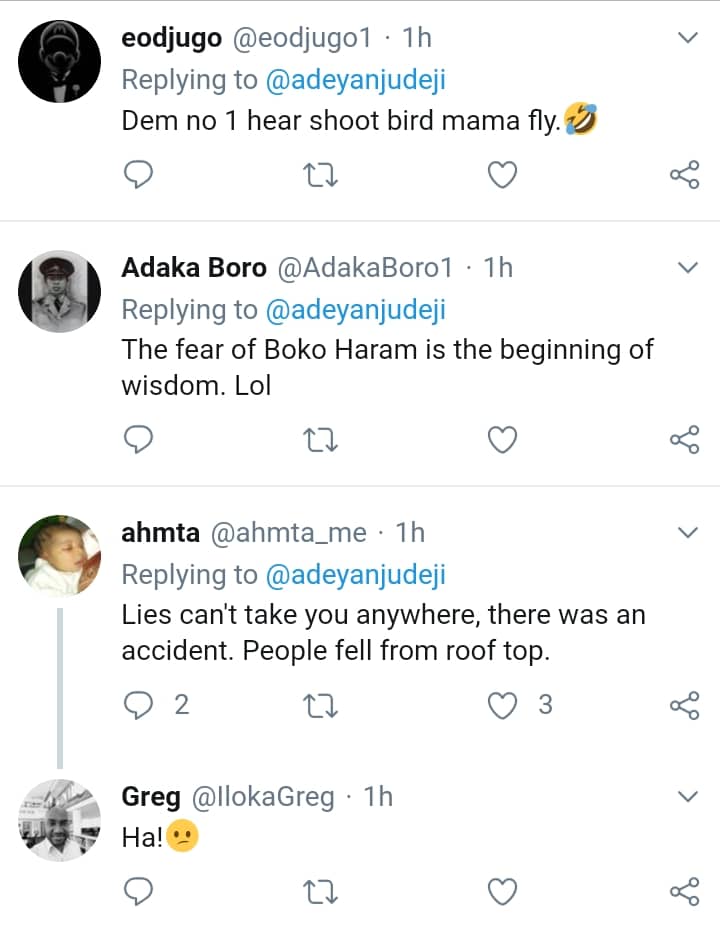Like ahmta's accident tweet
Image resolution: width=720 pixels, height=930 pixels.
(x=502, y=705)
